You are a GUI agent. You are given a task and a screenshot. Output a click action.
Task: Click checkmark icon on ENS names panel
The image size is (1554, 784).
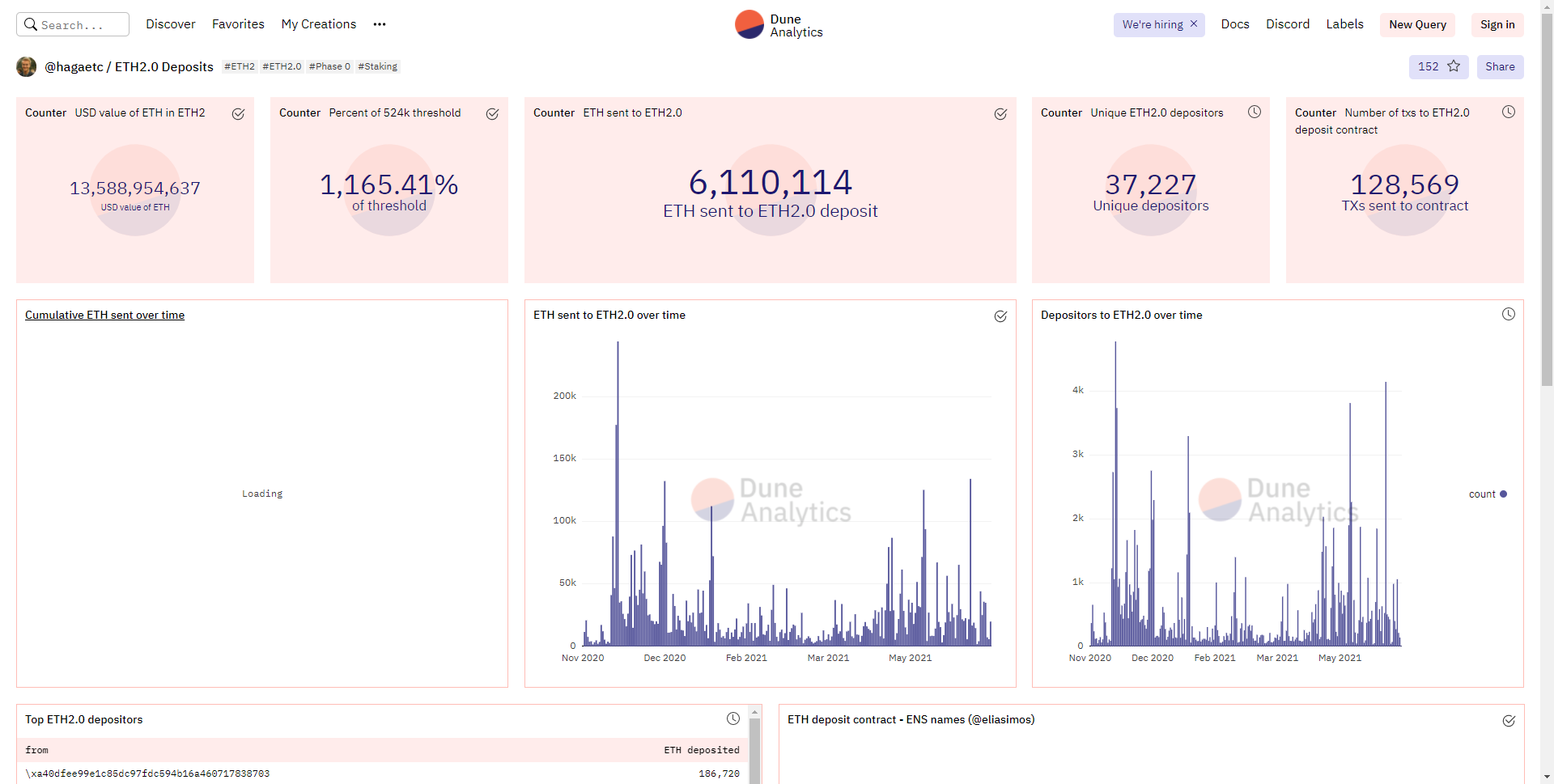[x=1509, y=721]
